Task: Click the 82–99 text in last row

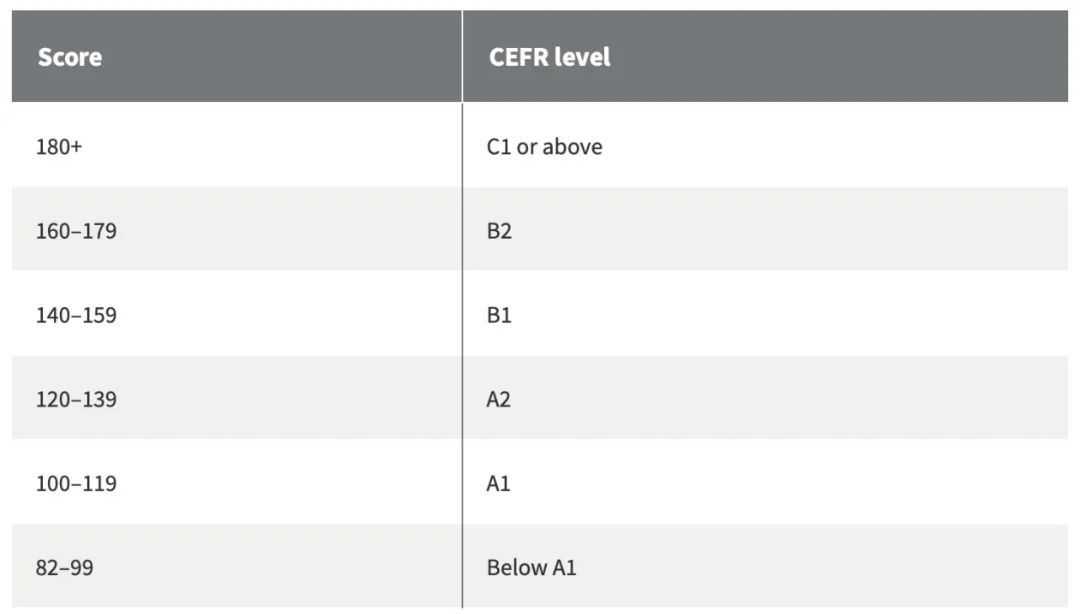Action: point(65,567)
